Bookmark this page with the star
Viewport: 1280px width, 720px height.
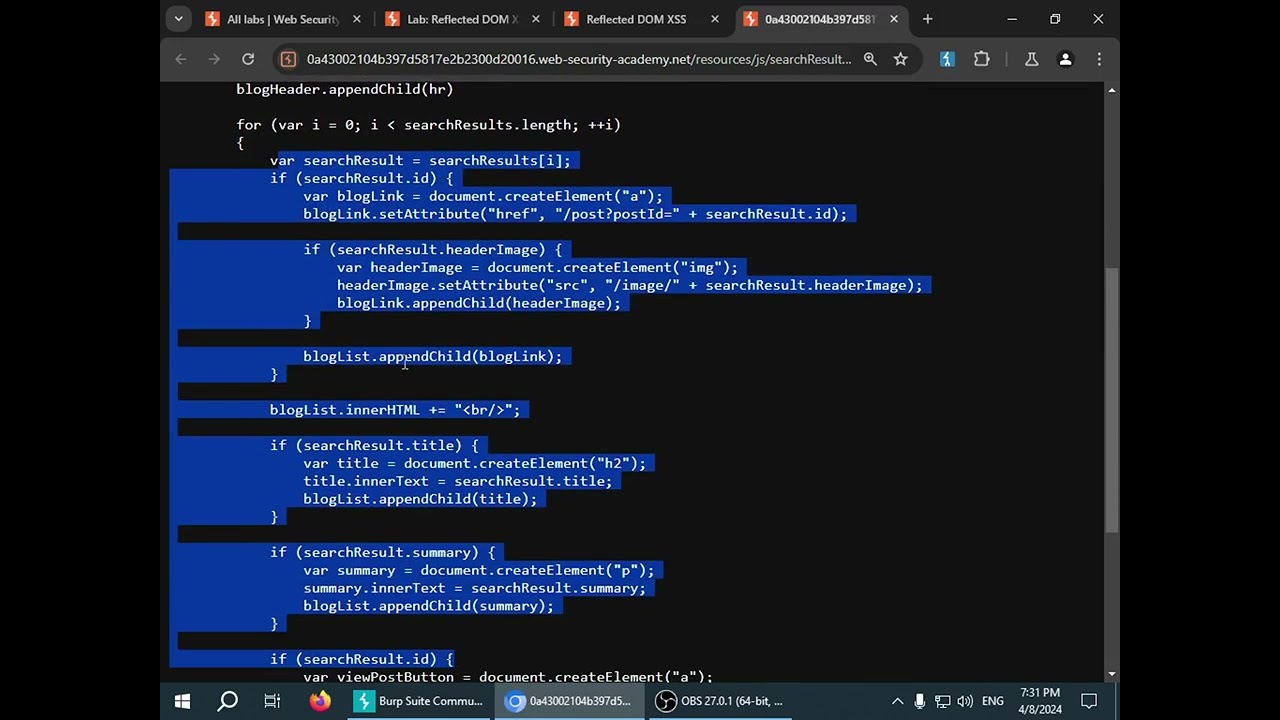point(900,59)
